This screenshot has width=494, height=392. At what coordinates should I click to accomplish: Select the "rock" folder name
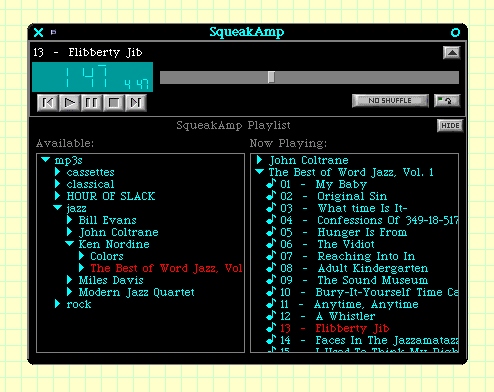coord(79,304)
